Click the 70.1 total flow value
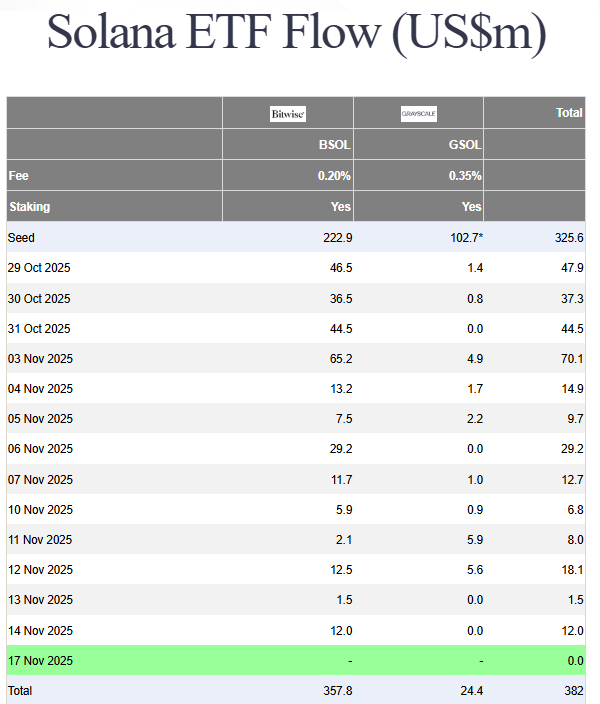This screenshot has width=600, height=704. [x=572, y=358]
